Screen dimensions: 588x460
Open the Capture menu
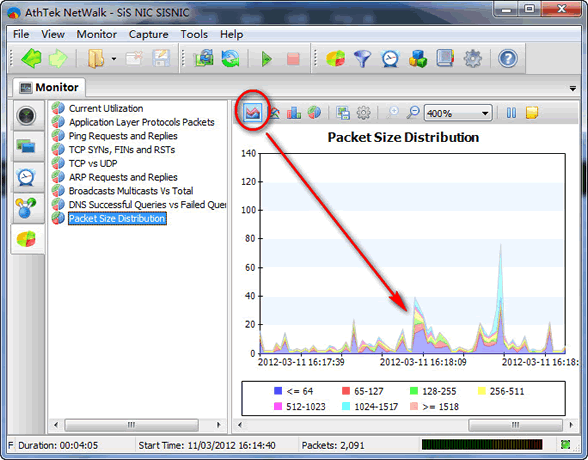point(148,34)
